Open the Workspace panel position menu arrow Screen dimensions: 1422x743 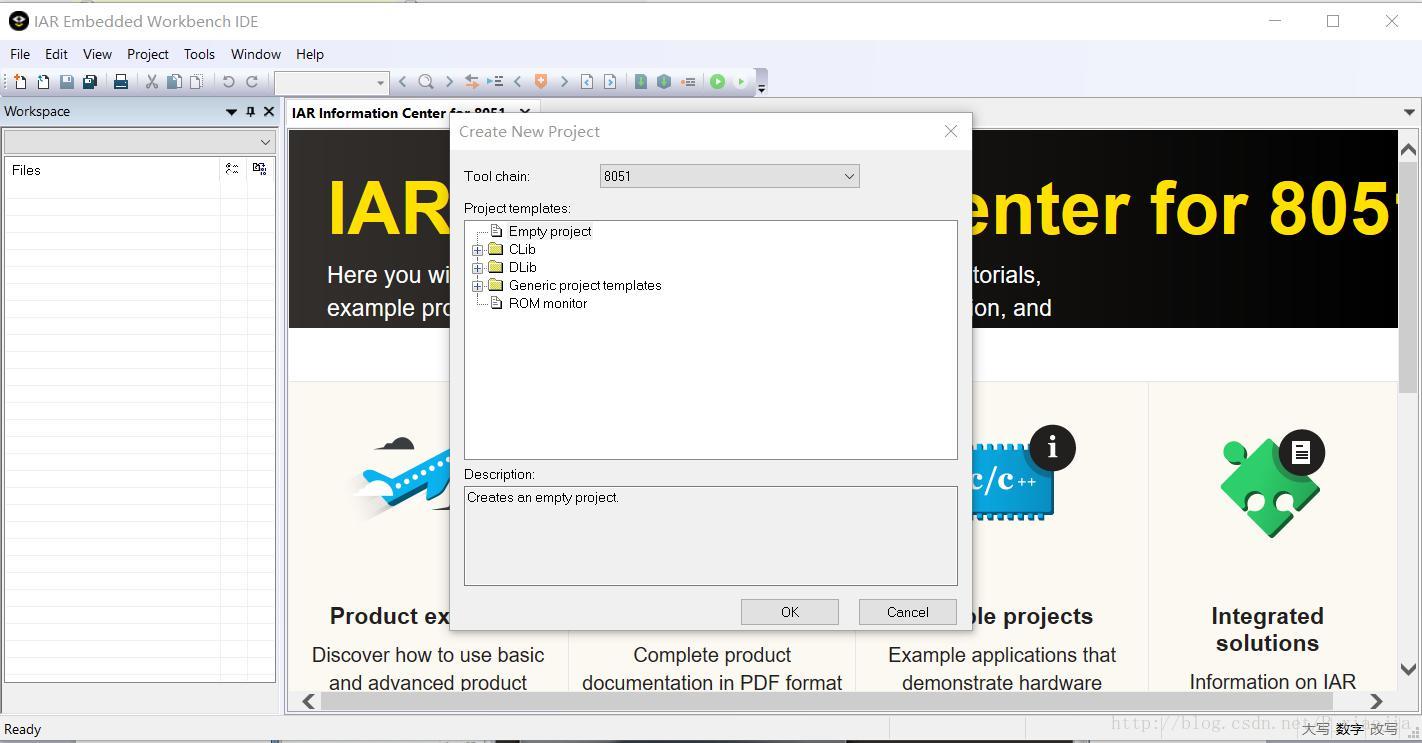coord(231,112)
